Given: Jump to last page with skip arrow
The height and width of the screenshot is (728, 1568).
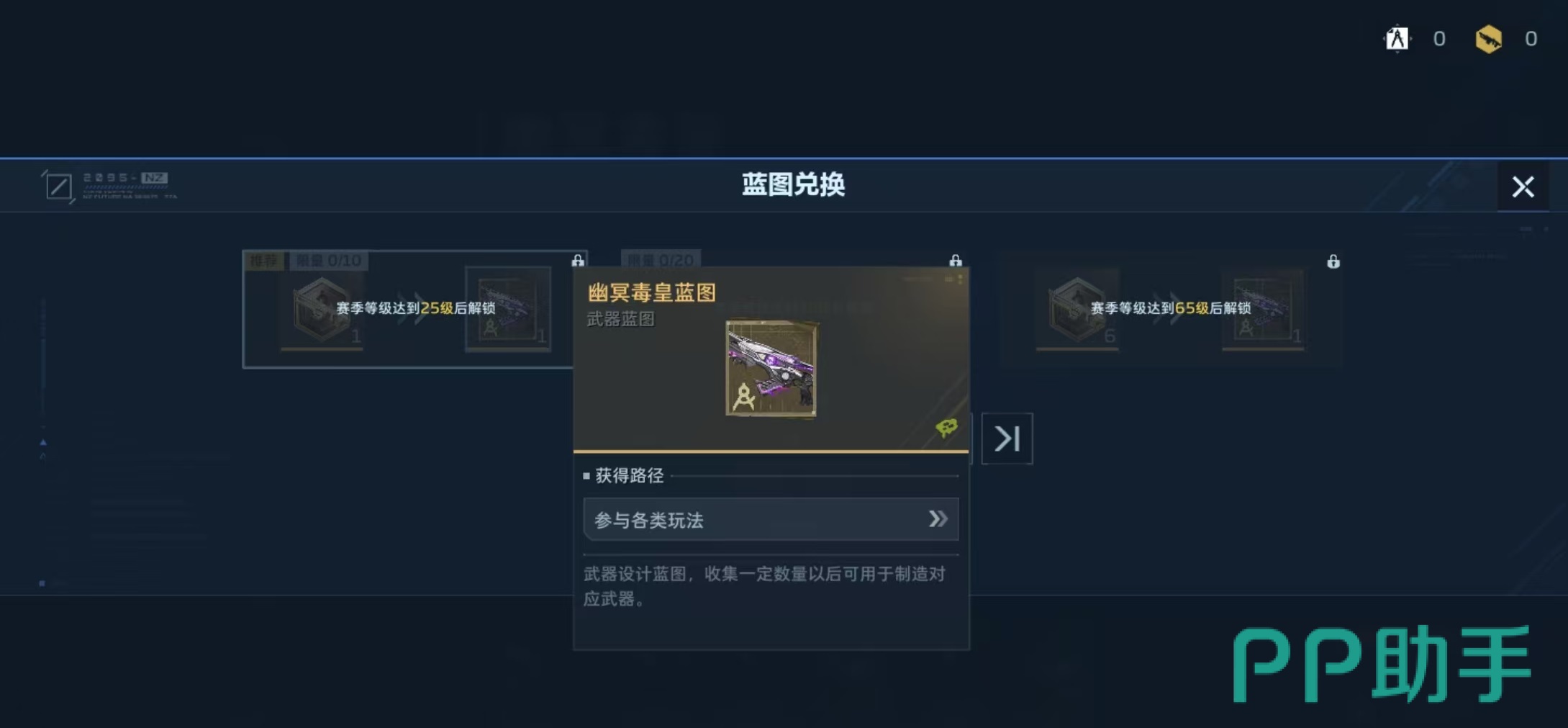Looking at the screenshot, I should pyautogui.click(x=1007, y=438).
